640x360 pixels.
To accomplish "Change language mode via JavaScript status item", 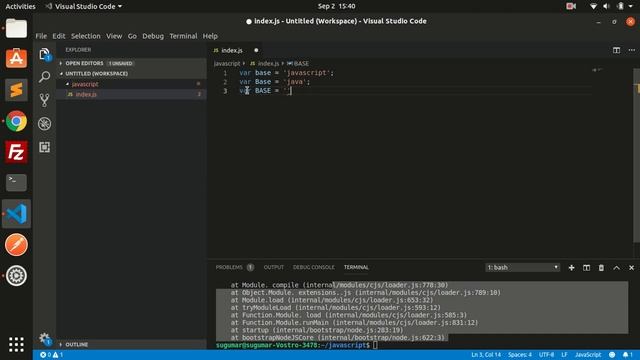I will [588, 355].
